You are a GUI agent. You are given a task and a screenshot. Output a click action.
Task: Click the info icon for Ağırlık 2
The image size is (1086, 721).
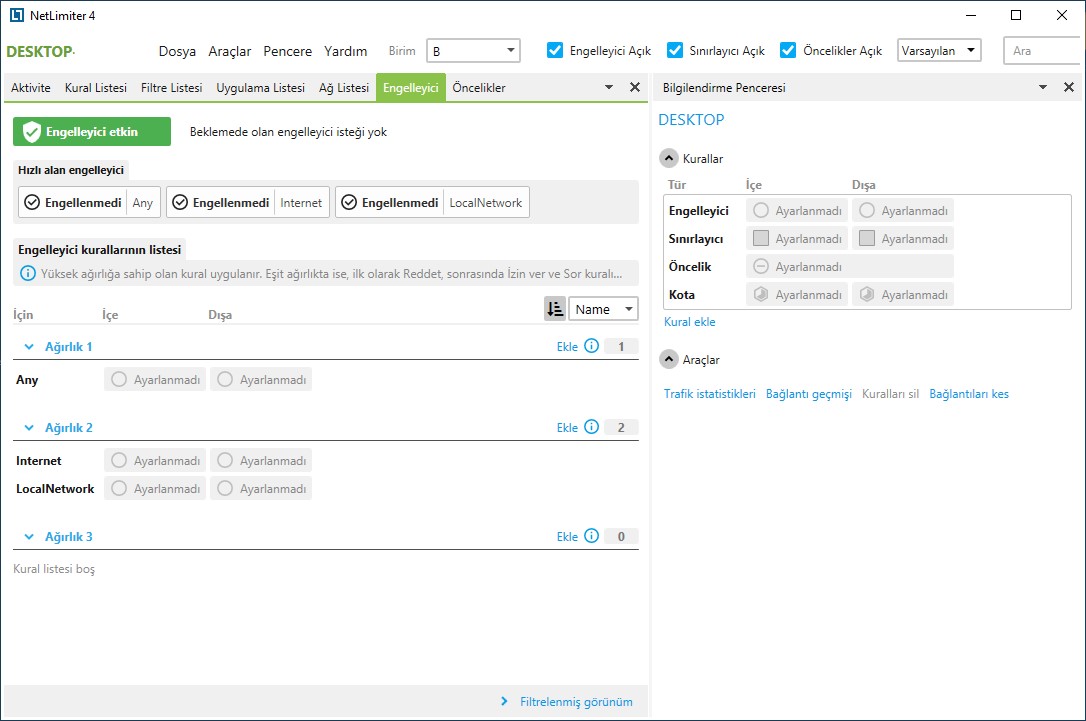(591, 427)
